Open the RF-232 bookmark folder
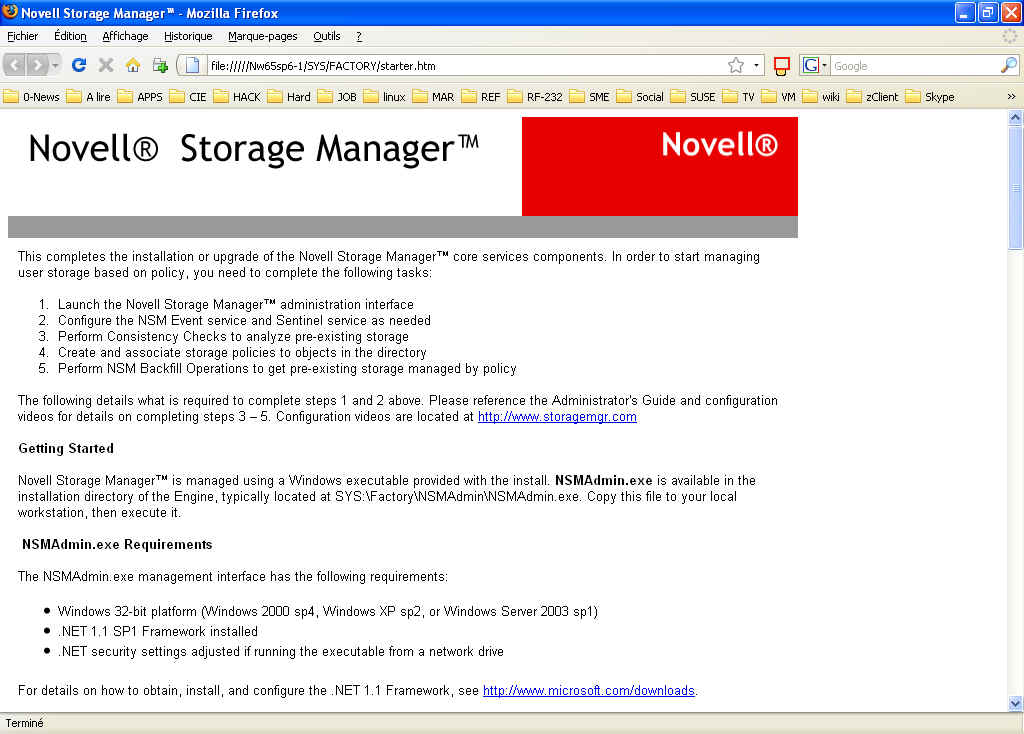The width and height of the screenshot is (1024, 734). click(535, 97)
